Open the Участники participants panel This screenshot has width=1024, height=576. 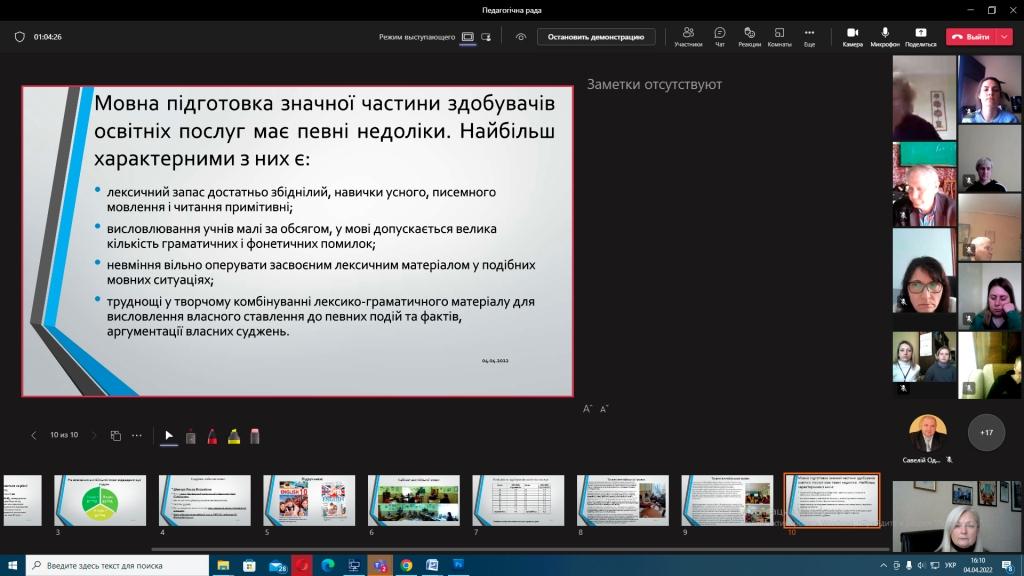click(688, 36)
